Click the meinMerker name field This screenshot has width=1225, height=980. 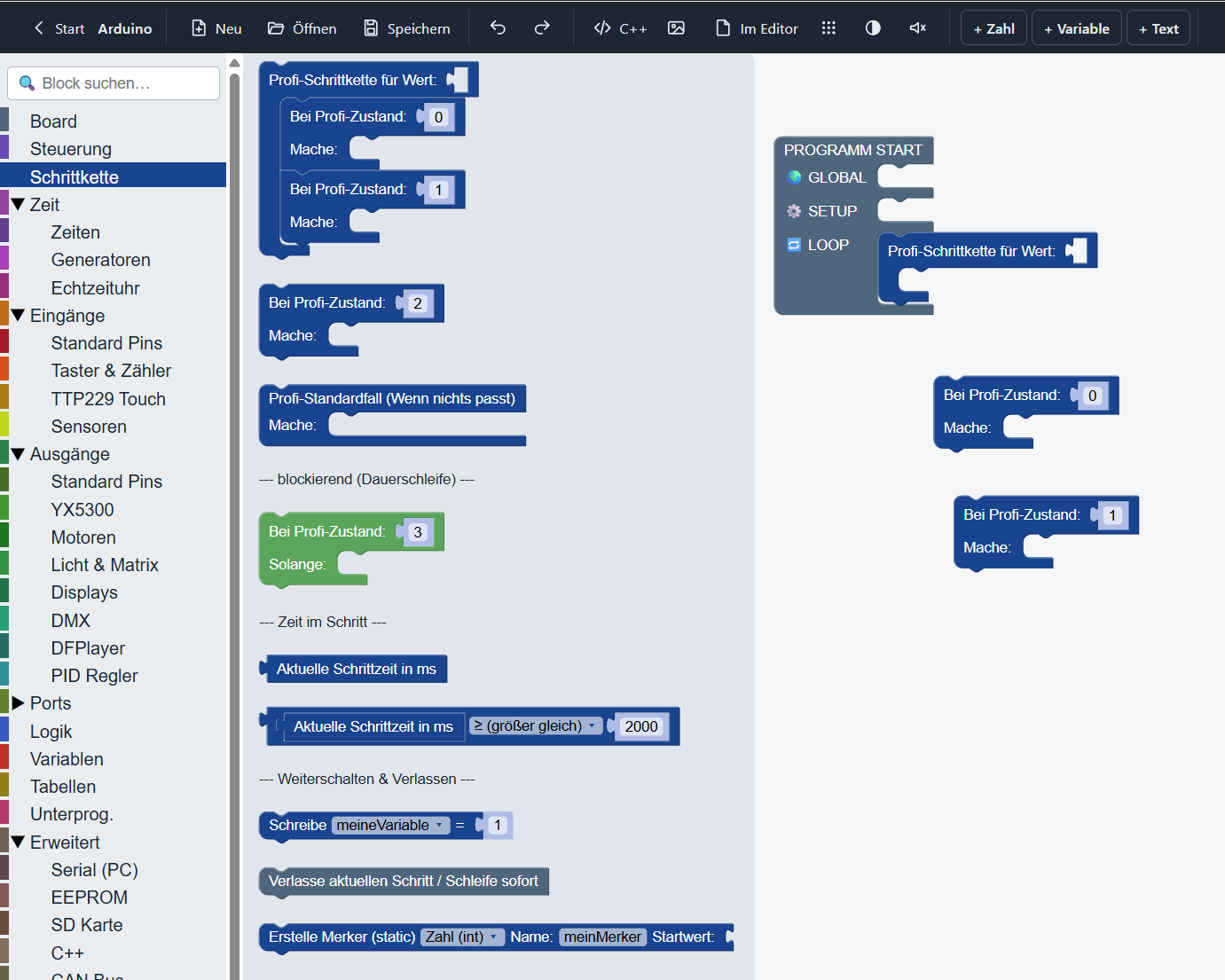[602, 937]
